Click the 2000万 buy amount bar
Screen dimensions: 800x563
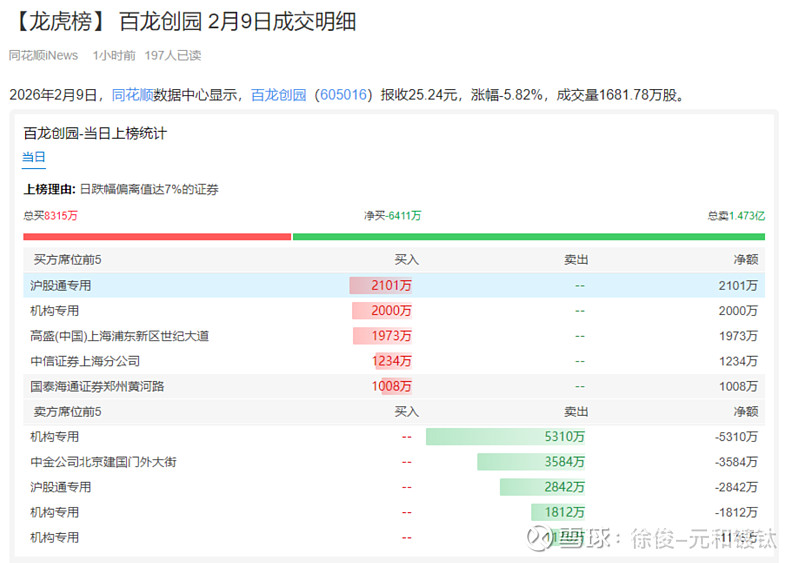point(382,310)
